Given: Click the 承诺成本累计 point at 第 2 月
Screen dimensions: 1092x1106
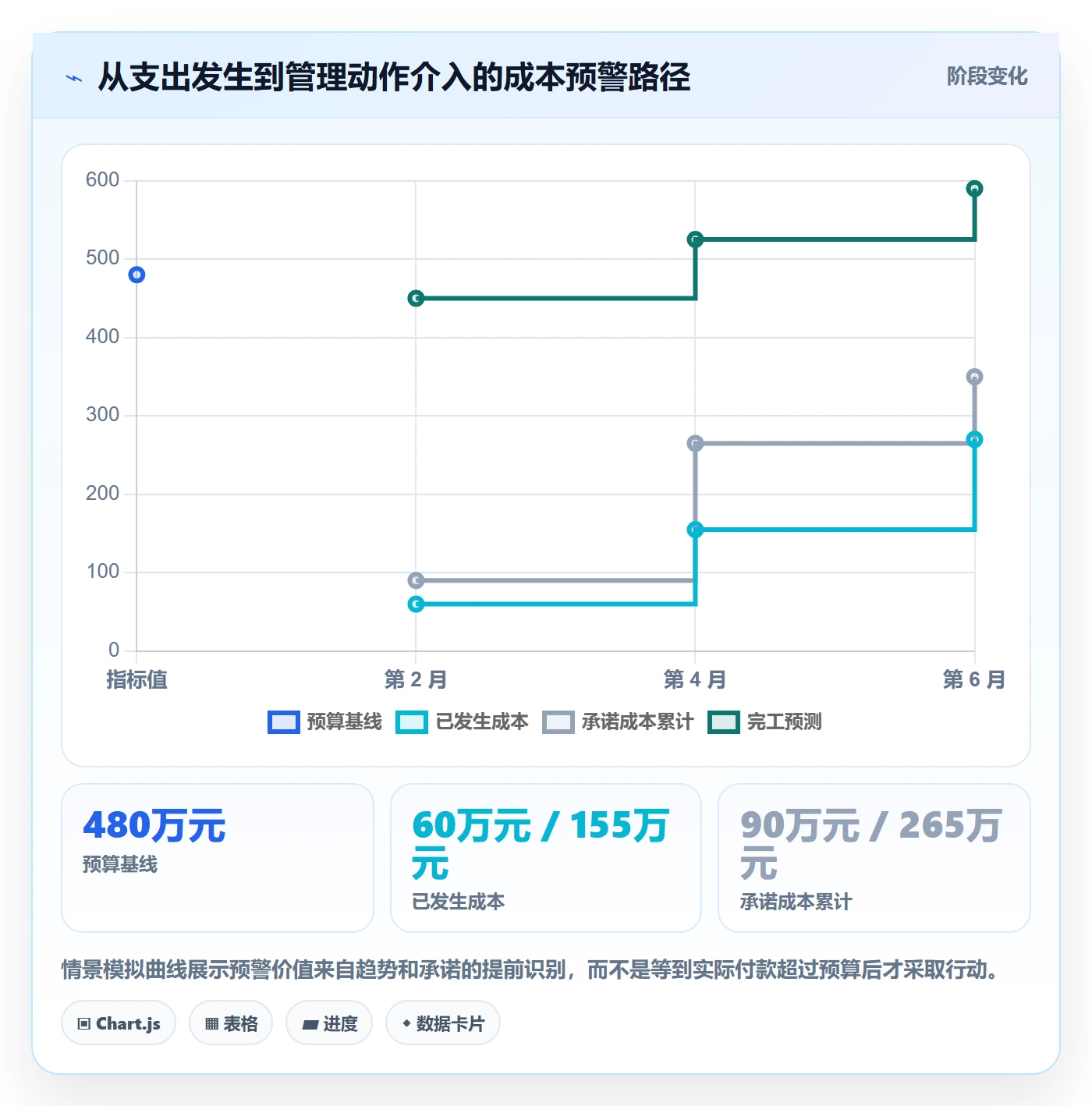Looking at the screenshot, I should [416, 580].
